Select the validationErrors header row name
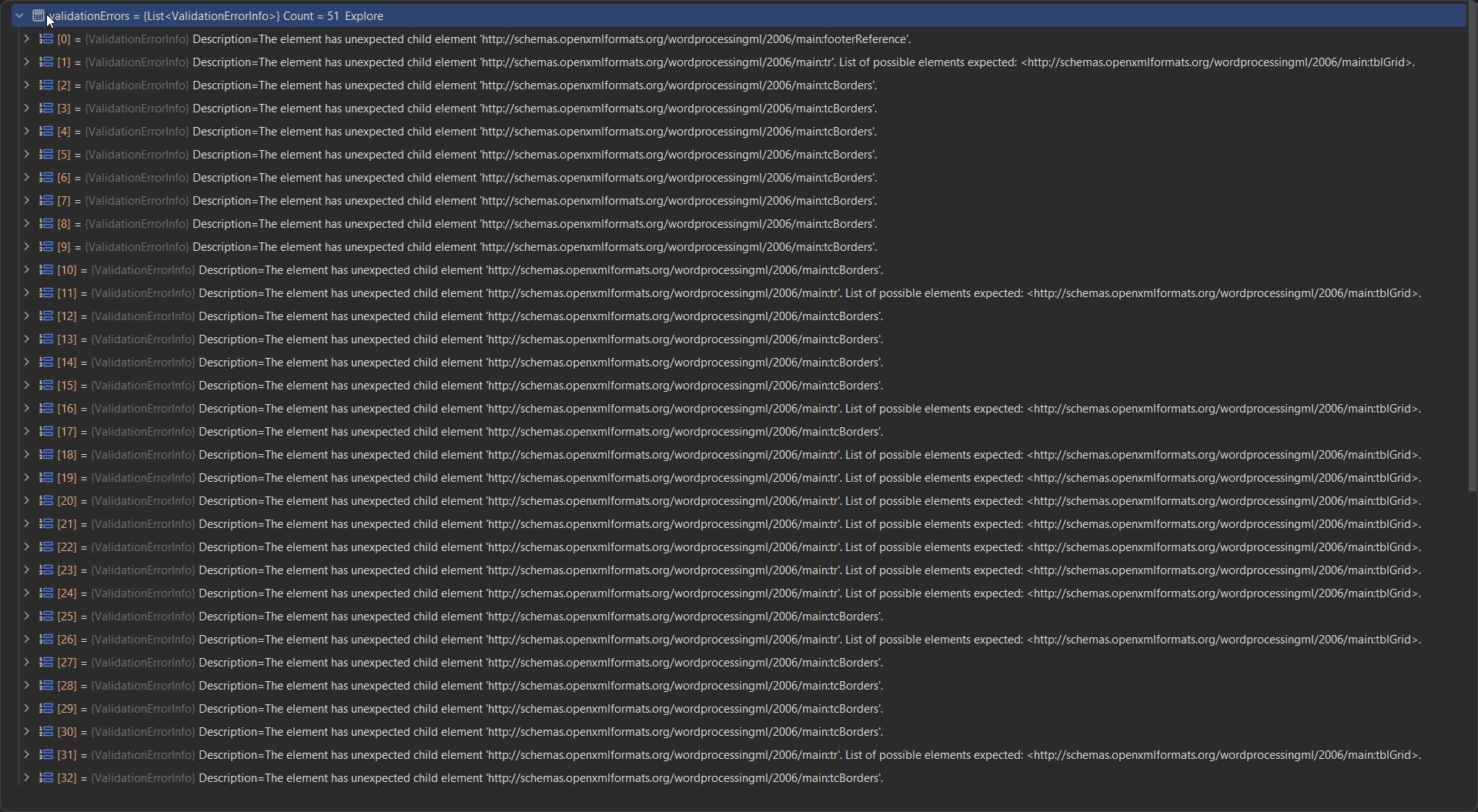This screenshot has width=1478, height=812. [x=89, y=16]
